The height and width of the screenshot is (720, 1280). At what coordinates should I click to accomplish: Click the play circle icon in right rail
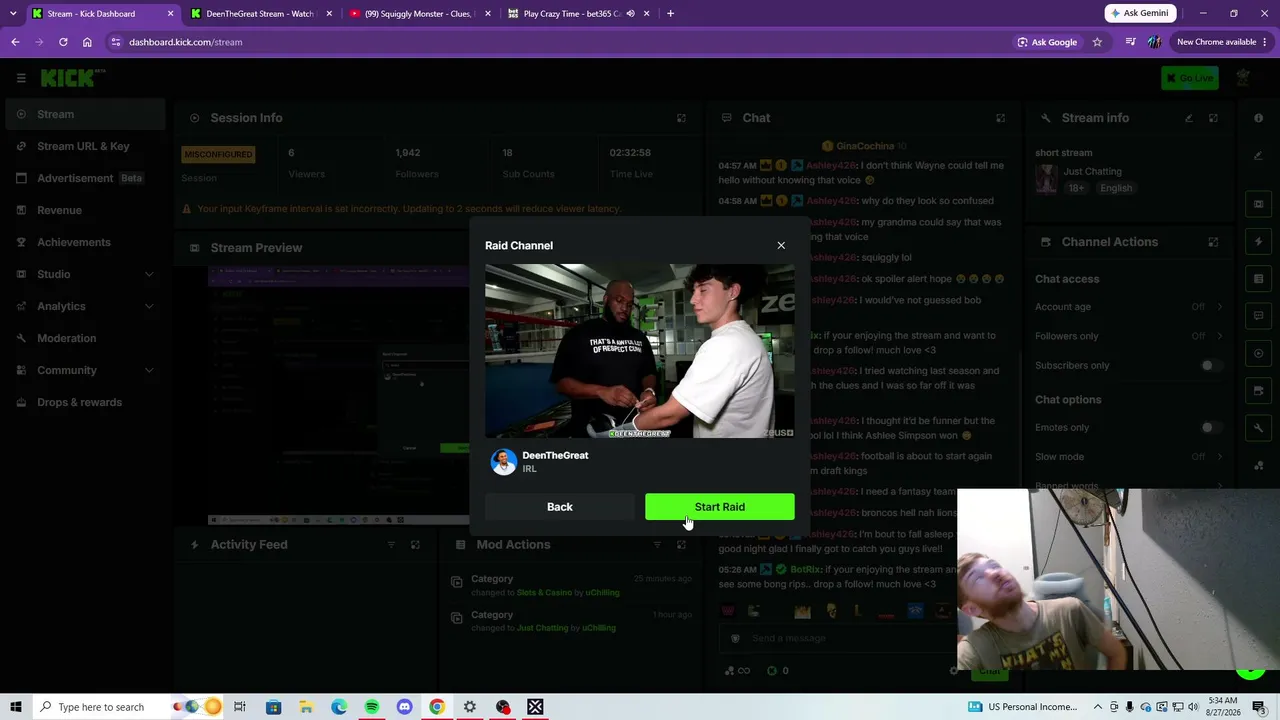(x=1258, y=353)
